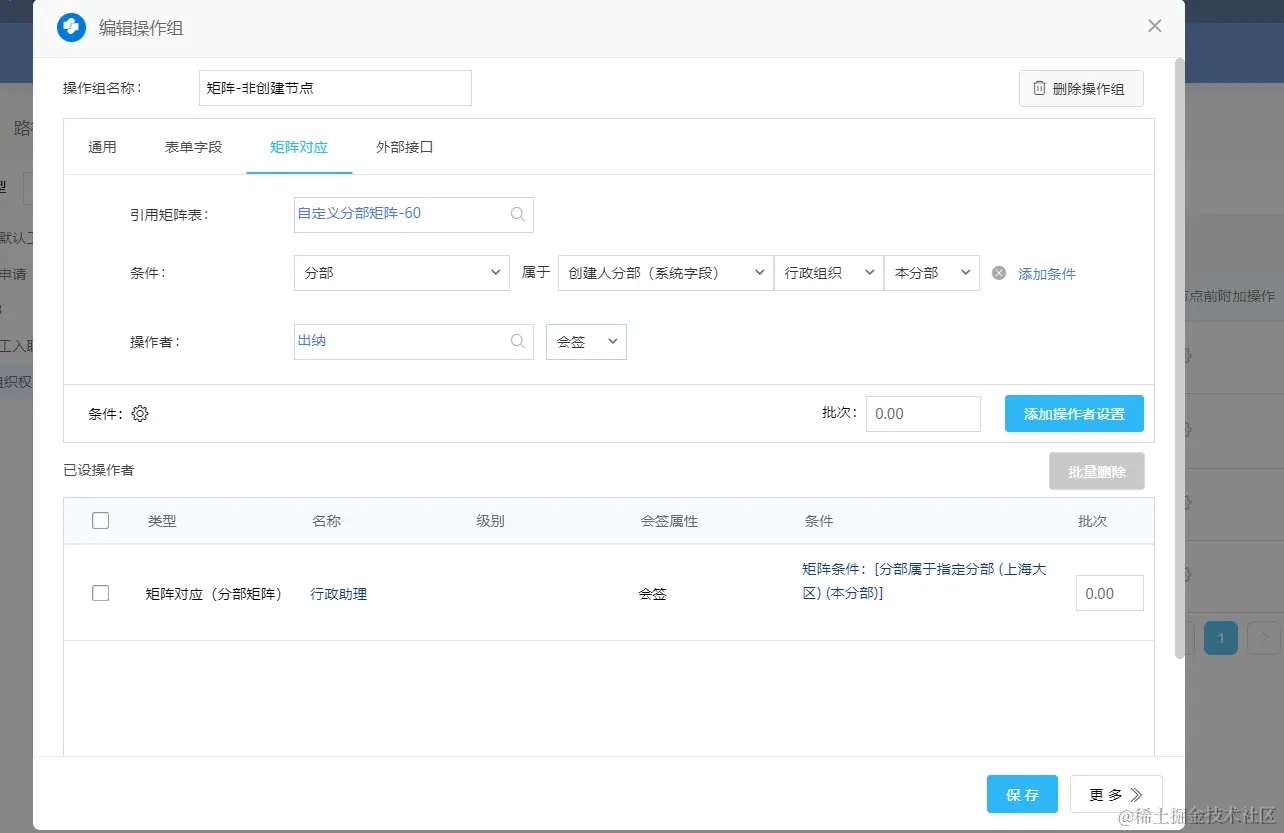Click the 矩阵条件 link in the row
Image resolution: width=1284 pixels, height=833 pixels.
(x=924, y=581)
